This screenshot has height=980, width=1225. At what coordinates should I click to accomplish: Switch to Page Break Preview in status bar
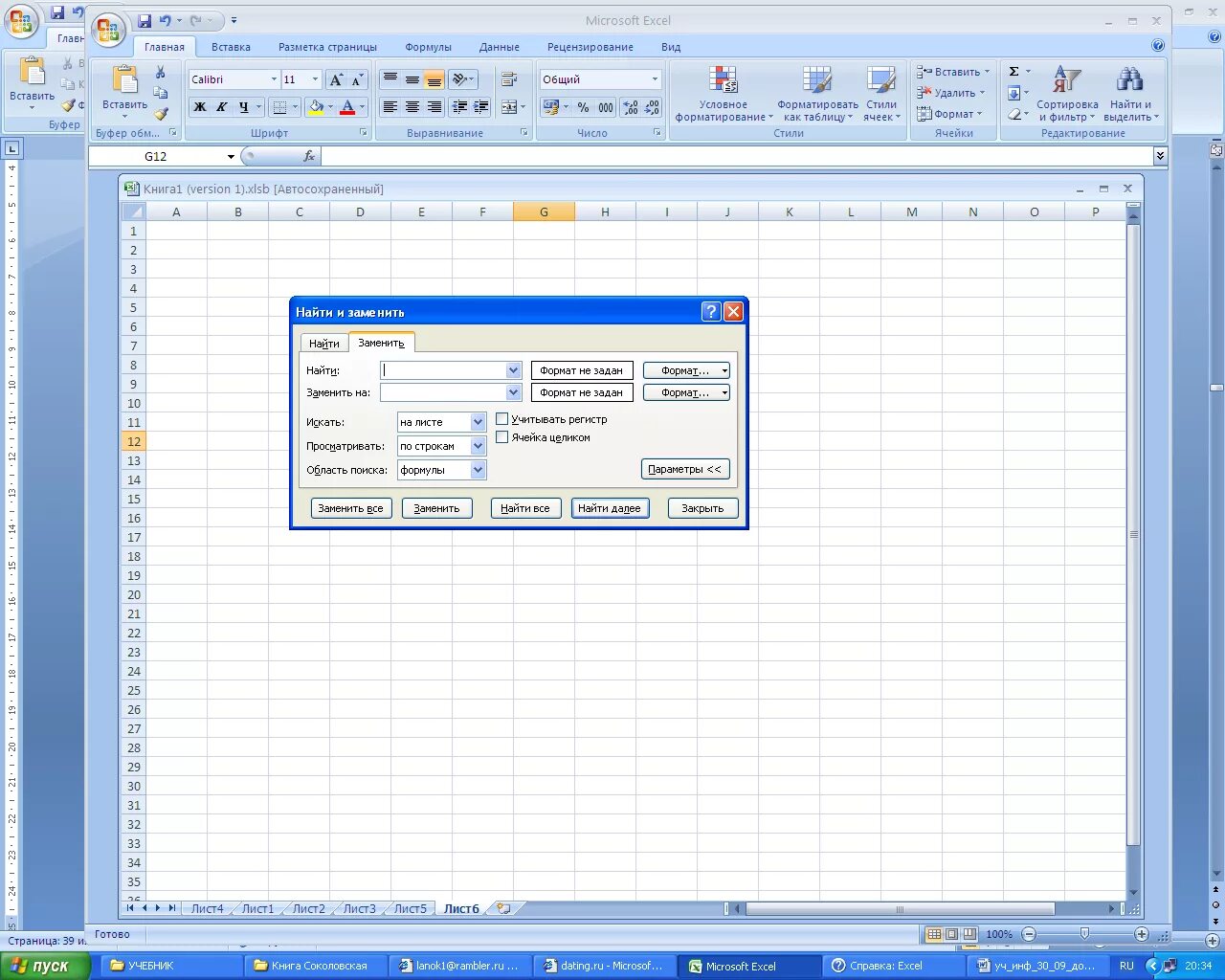pos(969,934)
